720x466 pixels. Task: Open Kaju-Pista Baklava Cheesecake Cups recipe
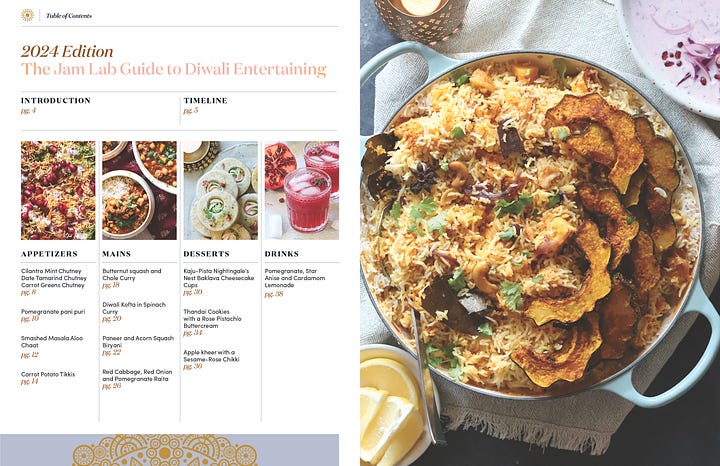click(x=219, y=281)
